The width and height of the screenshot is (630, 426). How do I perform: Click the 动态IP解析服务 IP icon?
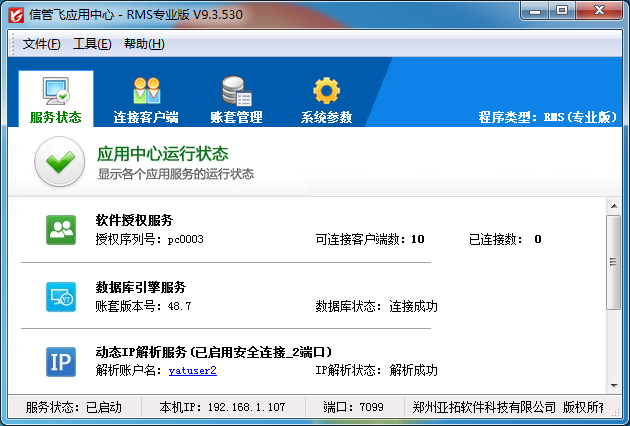[x=61, y=362]
